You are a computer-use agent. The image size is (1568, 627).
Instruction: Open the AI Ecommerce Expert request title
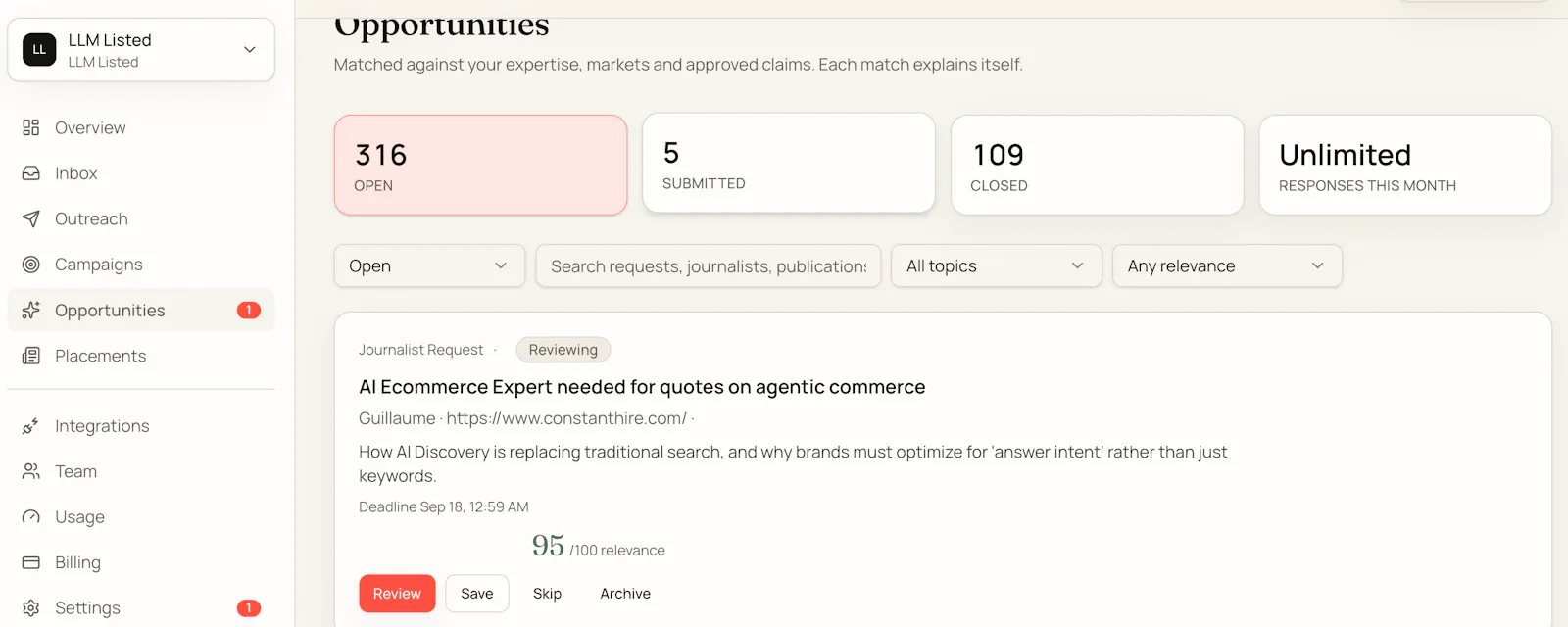click(x=642, y=387)
